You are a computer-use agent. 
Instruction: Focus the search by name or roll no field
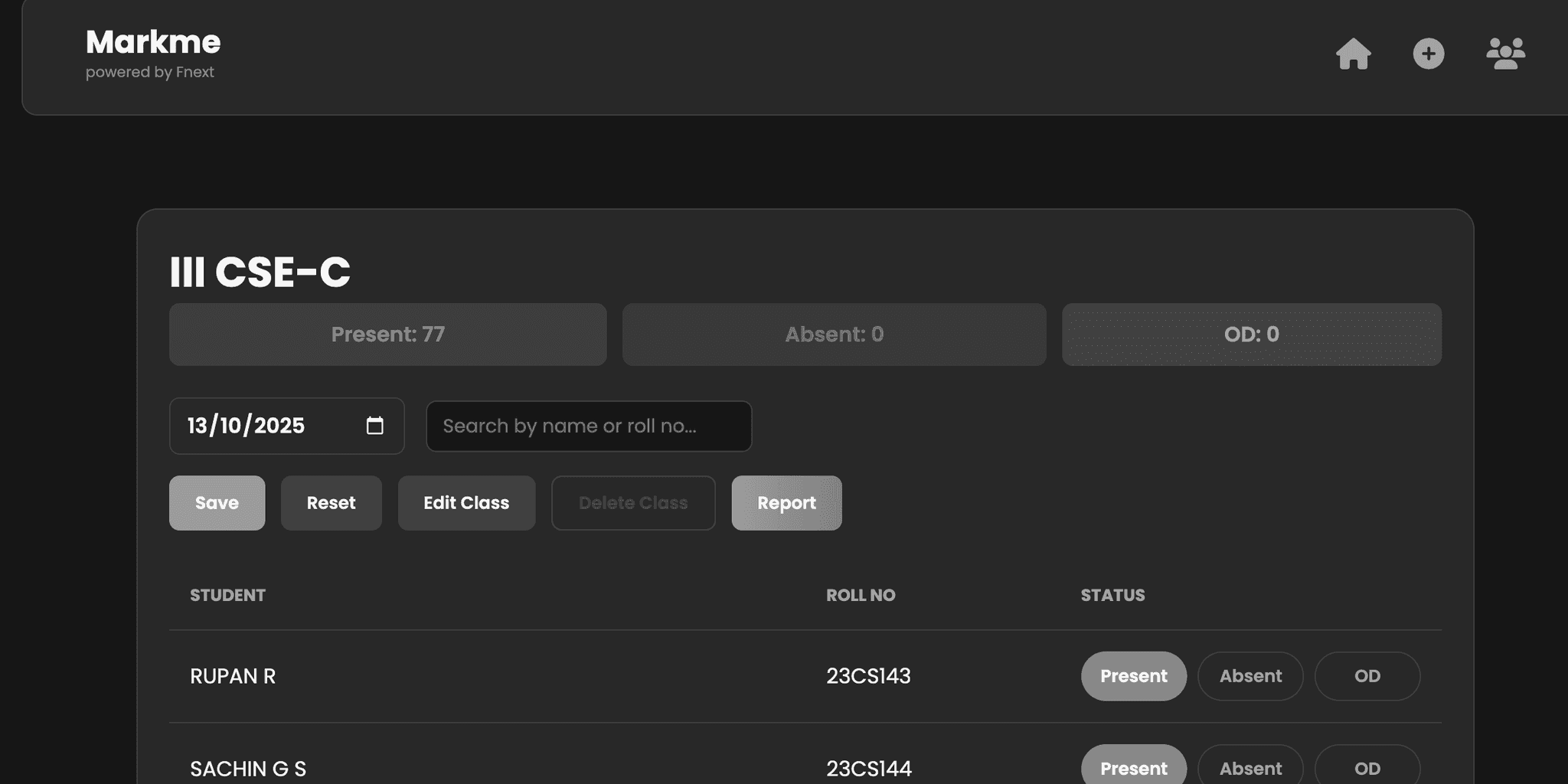(589, 426)
